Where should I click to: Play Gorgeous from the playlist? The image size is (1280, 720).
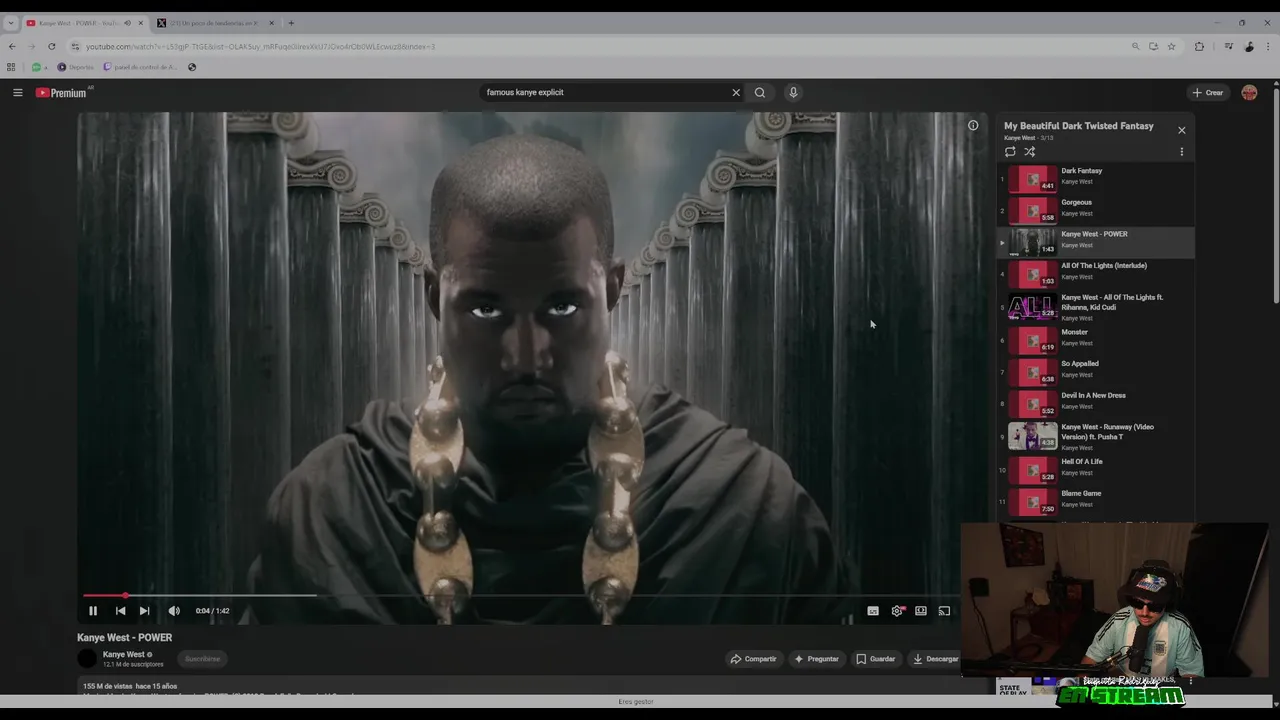1096,210
